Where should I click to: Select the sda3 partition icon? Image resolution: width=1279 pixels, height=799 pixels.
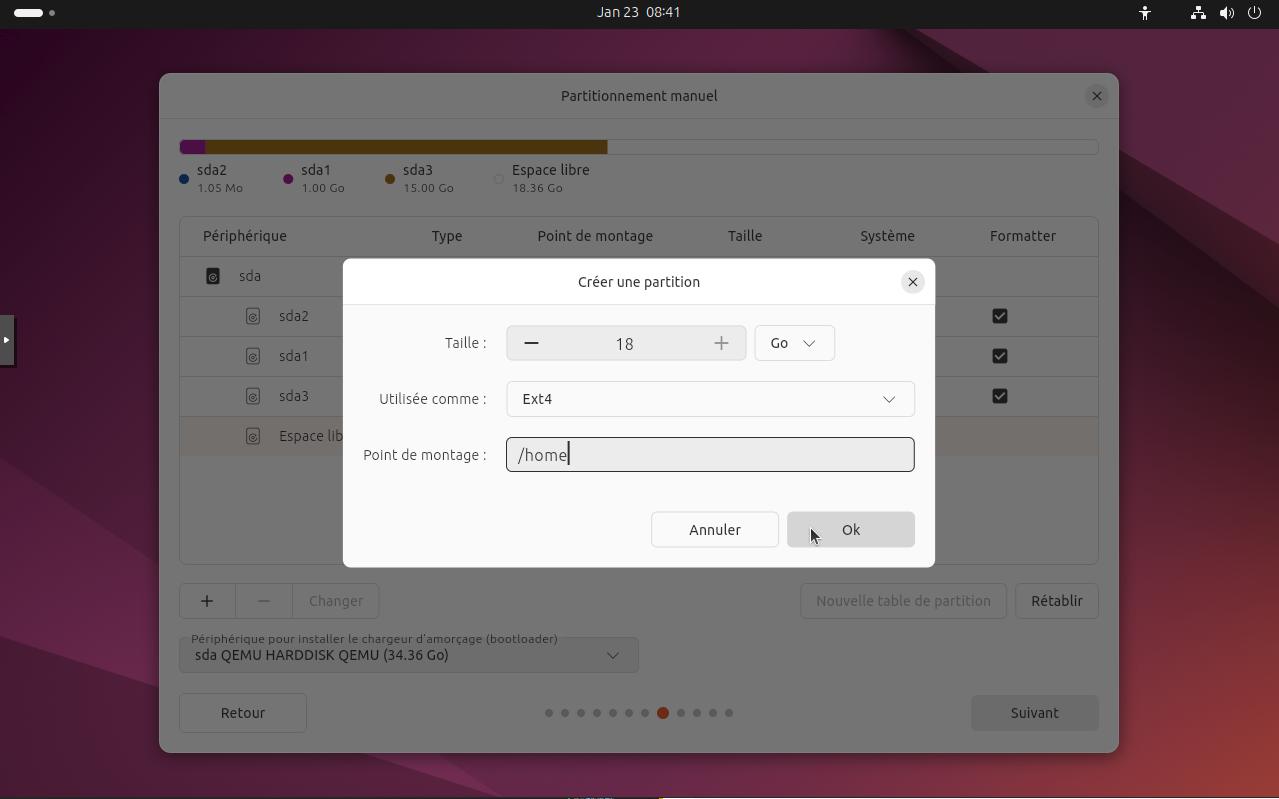(253, 396)
